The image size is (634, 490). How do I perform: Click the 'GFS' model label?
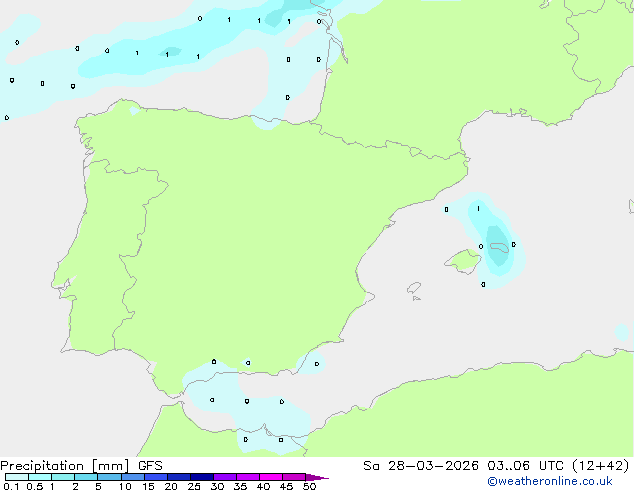150,466
